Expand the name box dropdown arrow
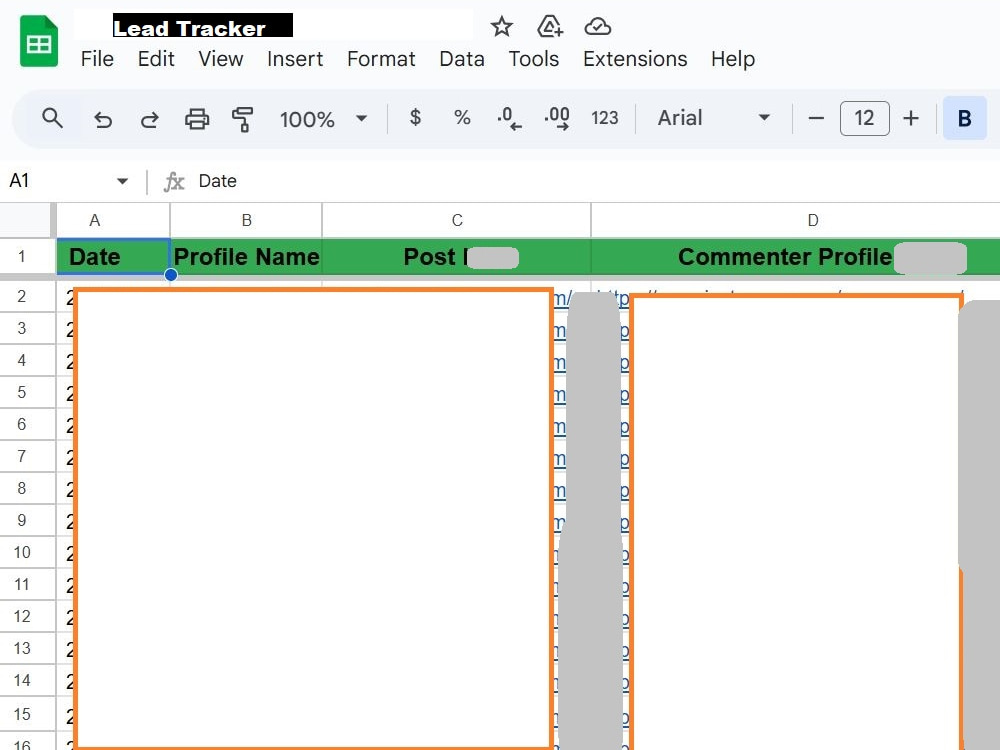The height and width of the screenshot is (750, 1000). 122,181
